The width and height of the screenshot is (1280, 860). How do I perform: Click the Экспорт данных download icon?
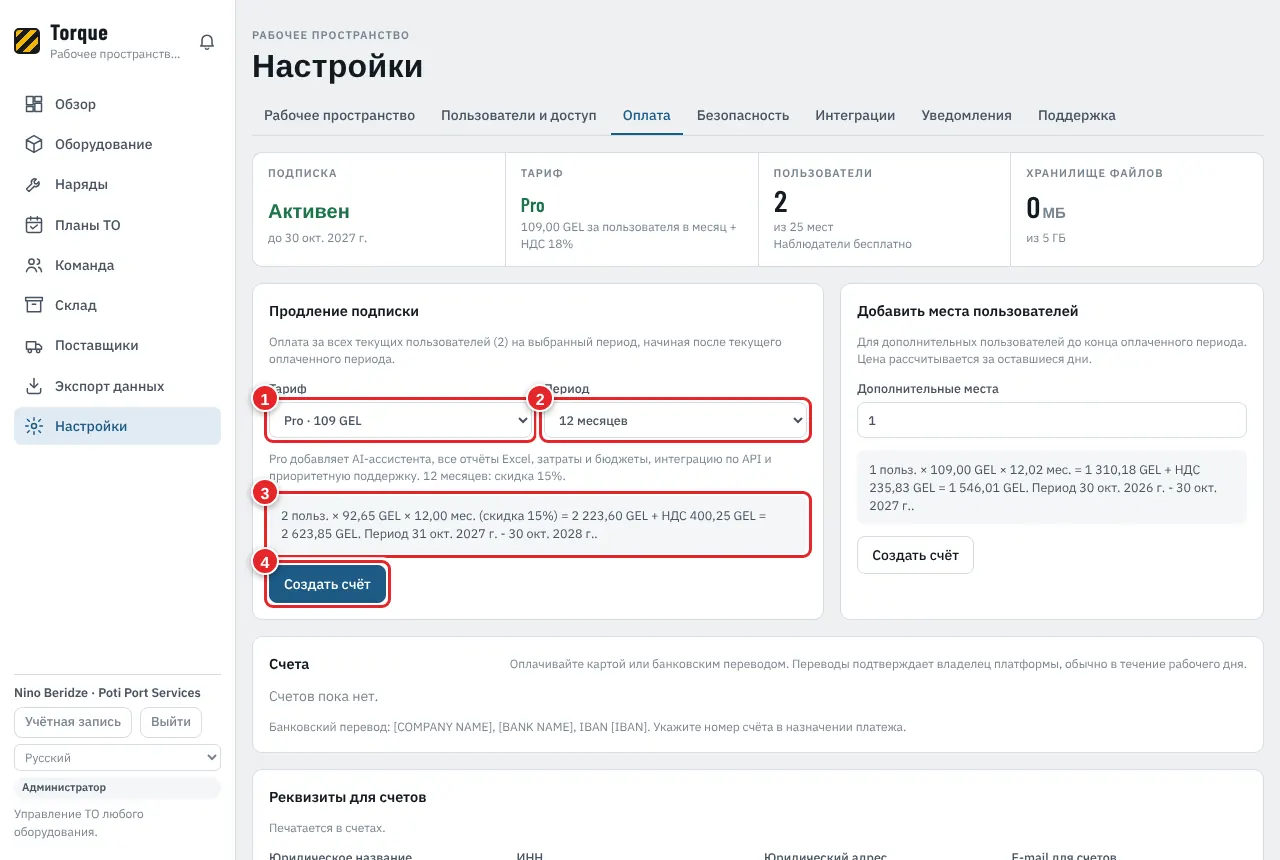pyautogui.click(x=34, y=386)
